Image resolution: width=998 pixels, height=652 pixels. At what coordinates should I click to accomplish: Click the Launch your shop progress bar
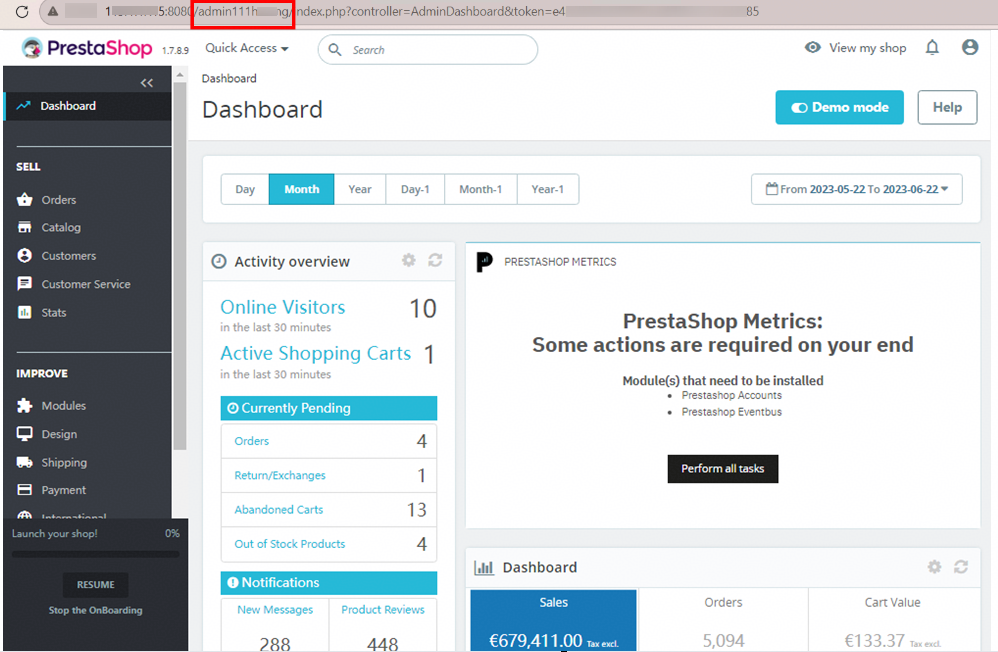tap(95, 554)
